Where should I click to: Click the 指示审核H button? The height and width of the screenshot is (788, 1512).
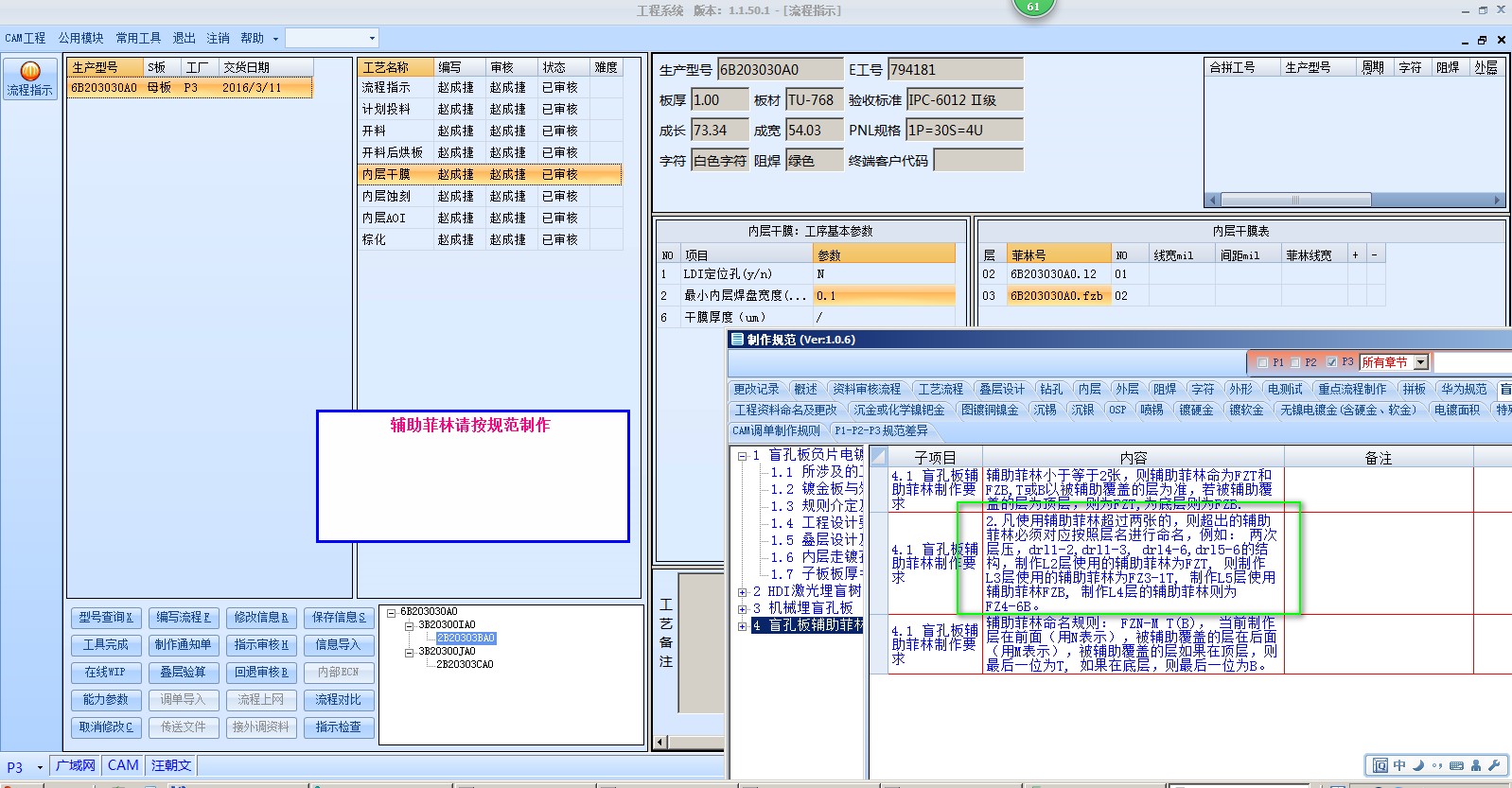point(261,645)
